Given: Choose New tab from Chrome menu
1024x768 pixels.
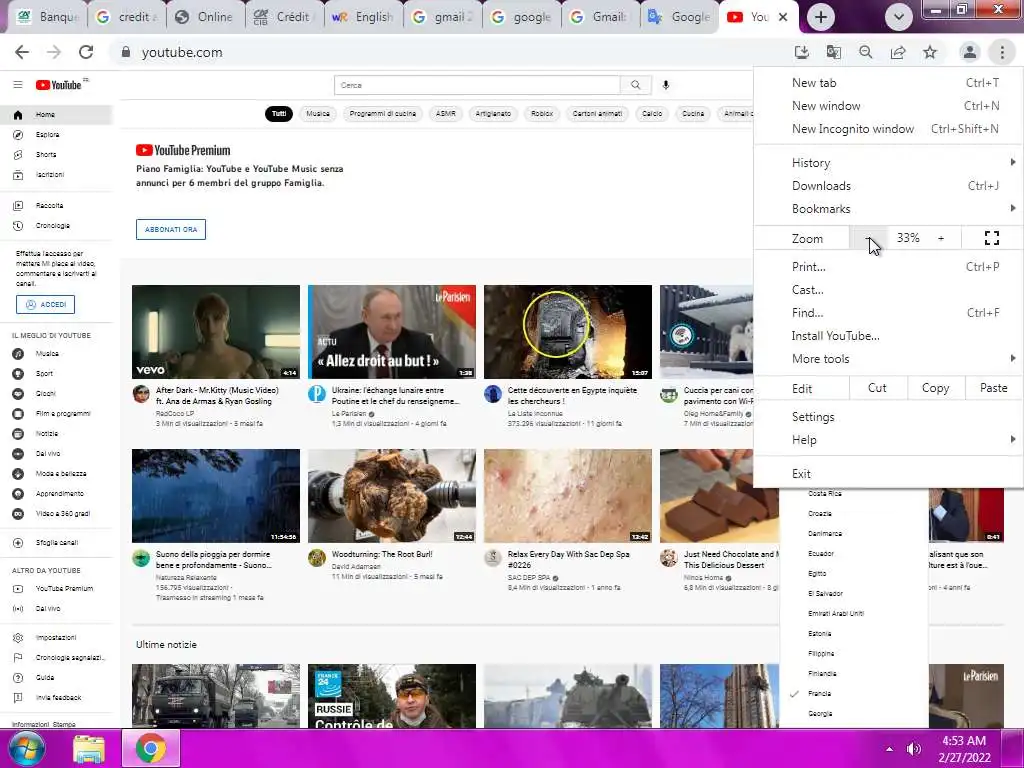Looking at the screenshot, I should click(x=889, y=83).
